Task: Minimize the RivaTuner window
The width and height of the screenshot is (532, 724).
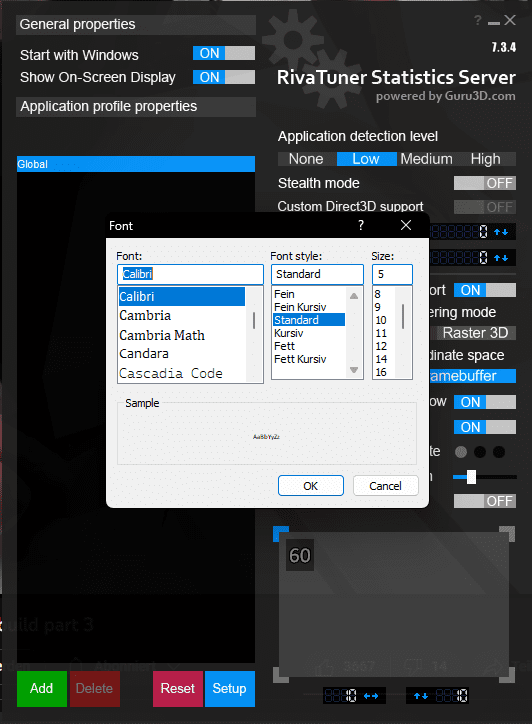Action: point(494,23)
